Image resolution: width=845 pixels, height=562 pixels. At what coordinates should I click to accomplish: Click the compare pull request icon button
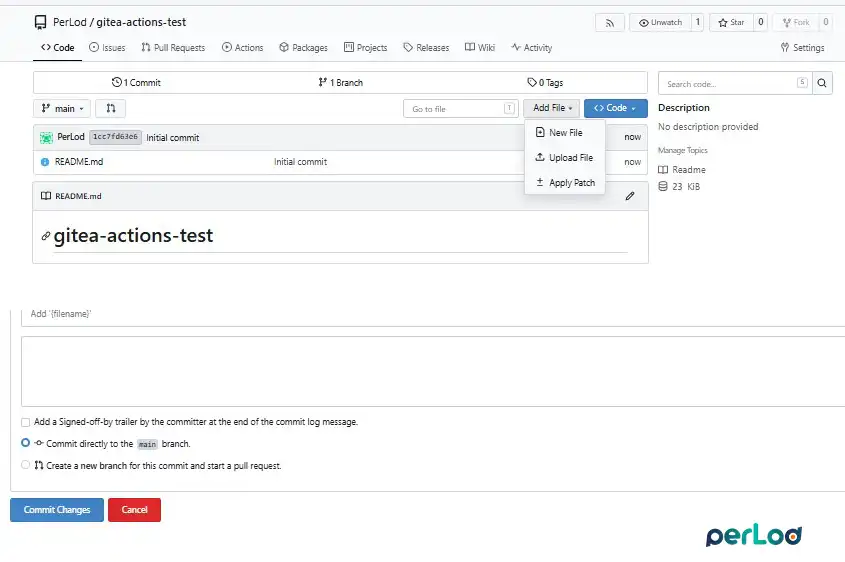click(x=110, y=108)
